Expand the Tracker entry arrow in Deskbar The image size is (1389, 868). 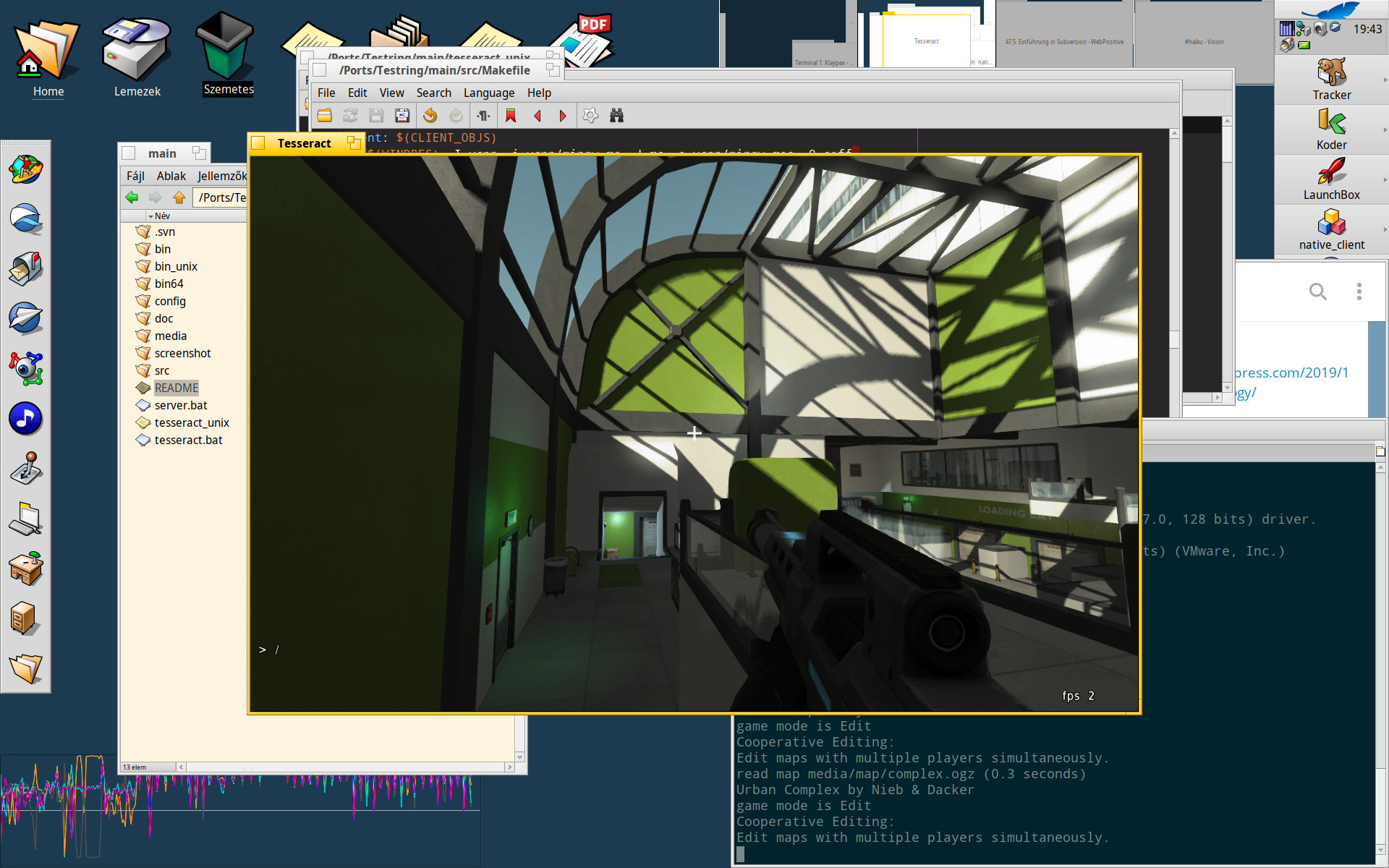click(1385, 80)
